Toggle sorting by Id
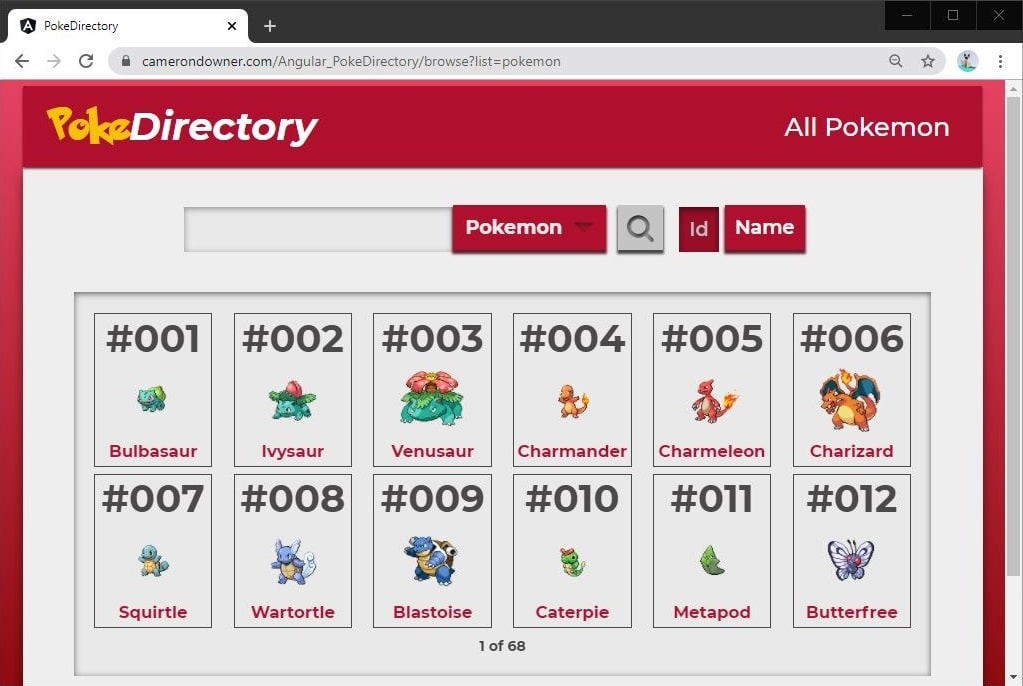This screenshot has height=686, width=1023. tap(698, 229)
